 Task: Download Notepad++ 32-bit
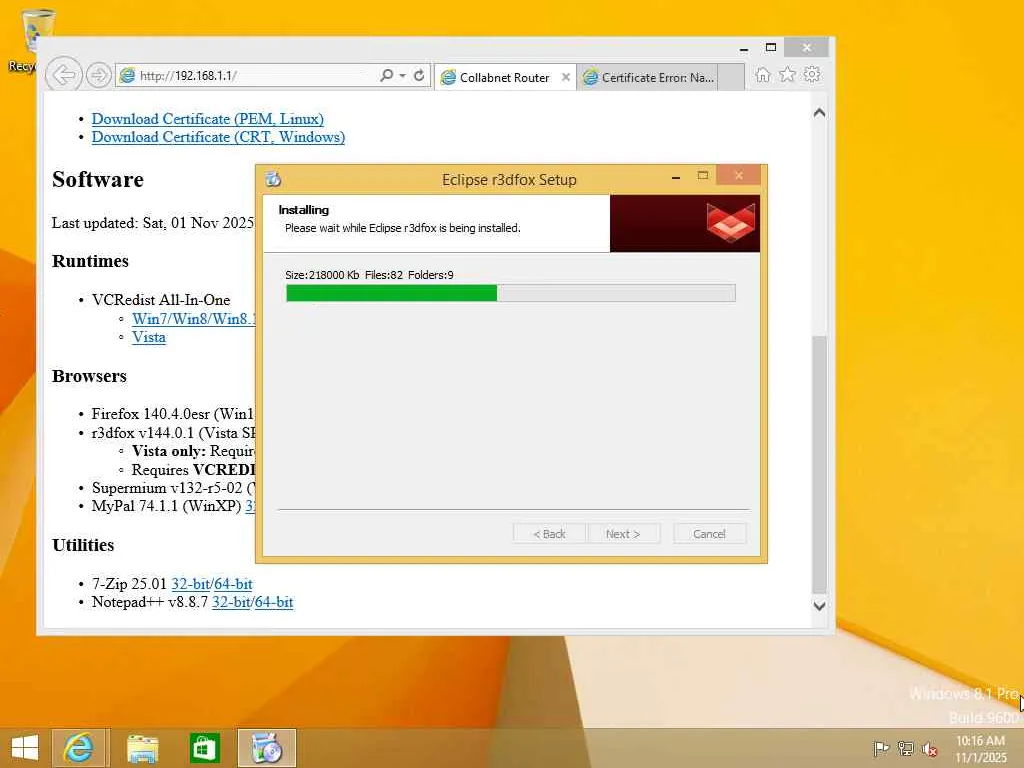coord(231,602)
